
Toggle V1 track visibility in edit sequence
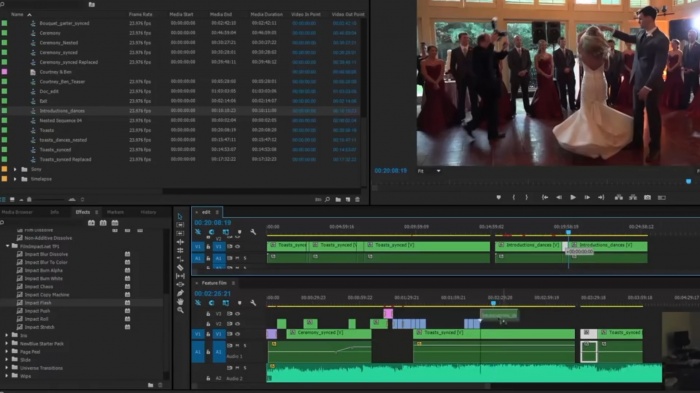pyautogui.click(x=238, y=247)
